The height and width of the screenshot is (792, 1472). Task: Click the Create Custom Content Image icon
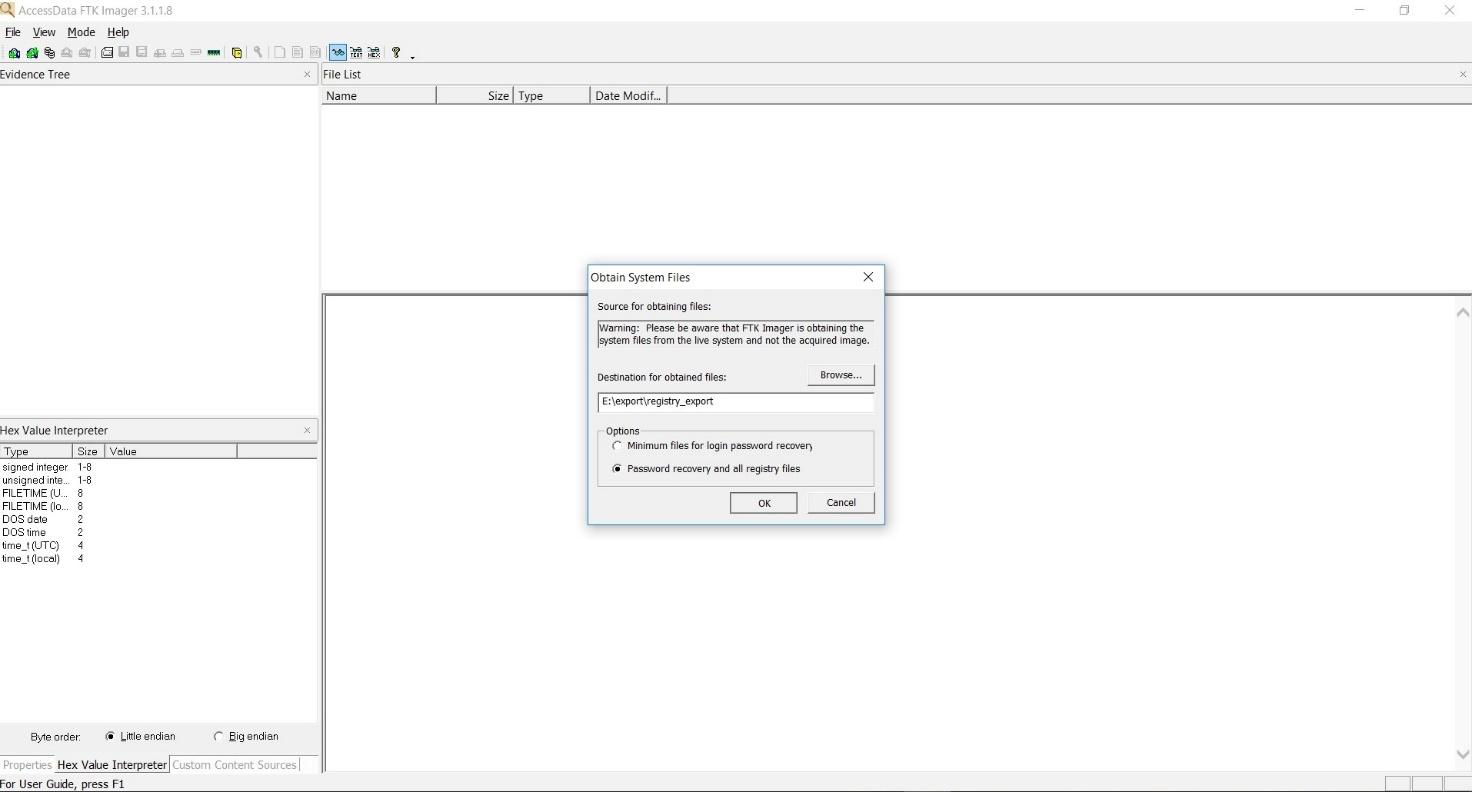point(177,53)
